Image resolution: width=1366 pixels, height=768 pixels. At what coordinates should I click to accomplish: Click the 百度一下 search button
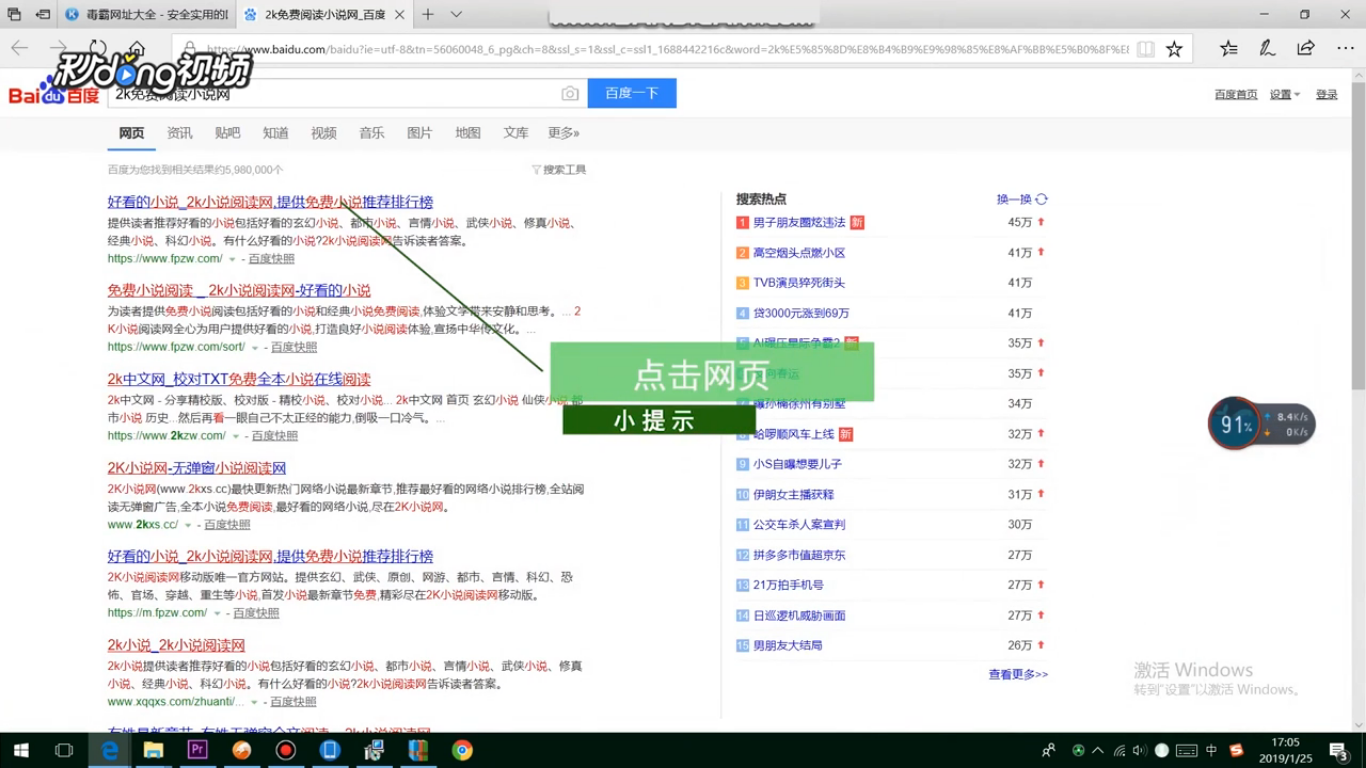coord(632,93)
